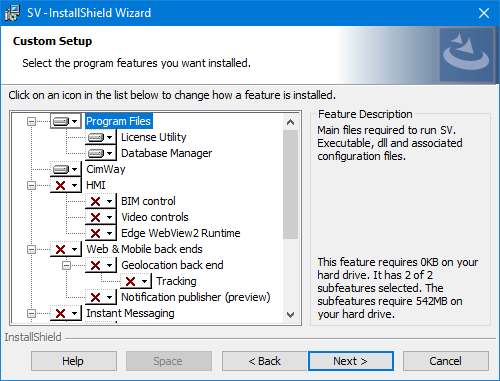Viewport: 500px width, 381px height.
Task: Open install-state dropdown for License Utility
Action: tap(101, 137)
